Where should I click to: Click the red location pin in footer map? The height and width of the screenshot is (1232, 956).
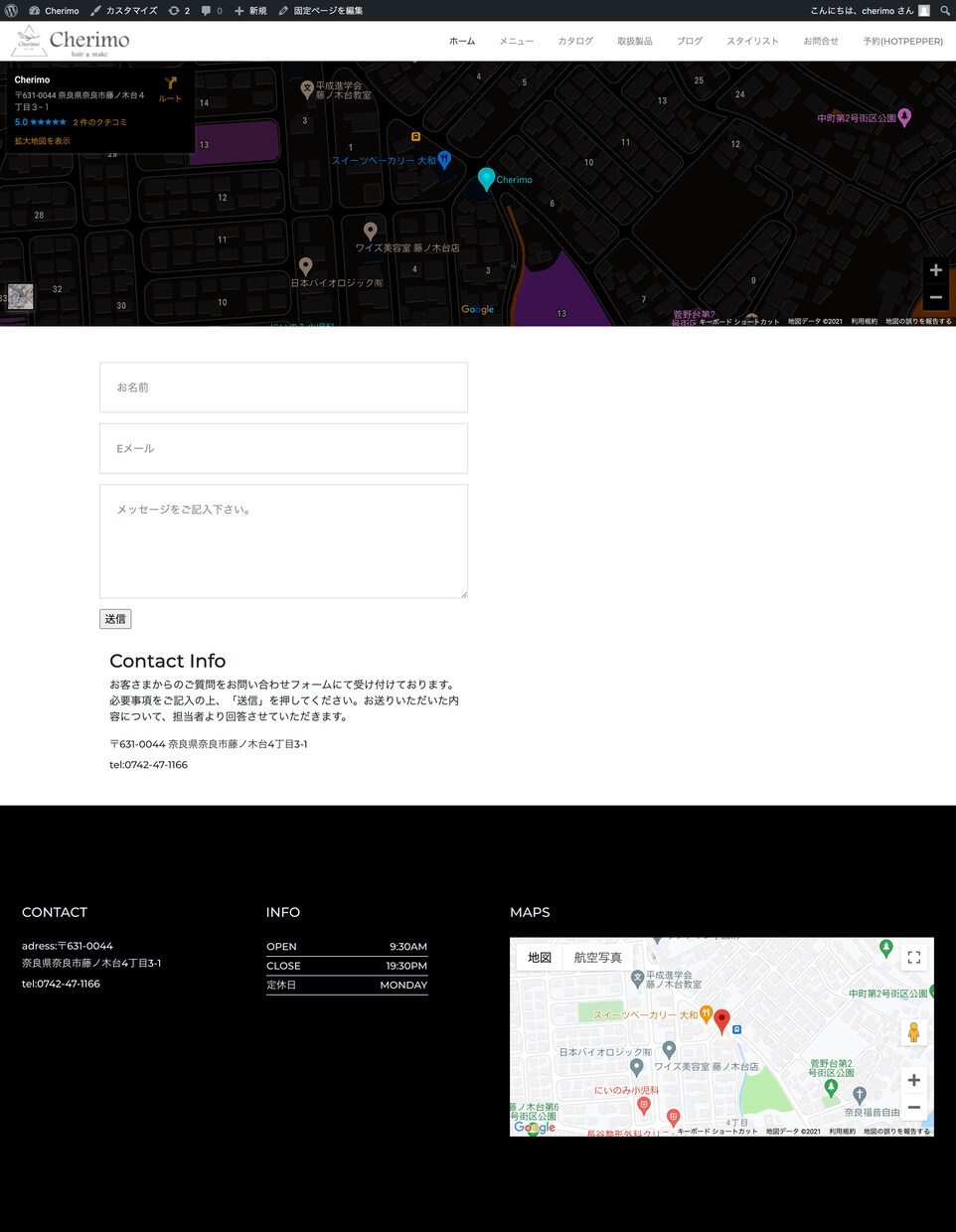coord(722,1020)
